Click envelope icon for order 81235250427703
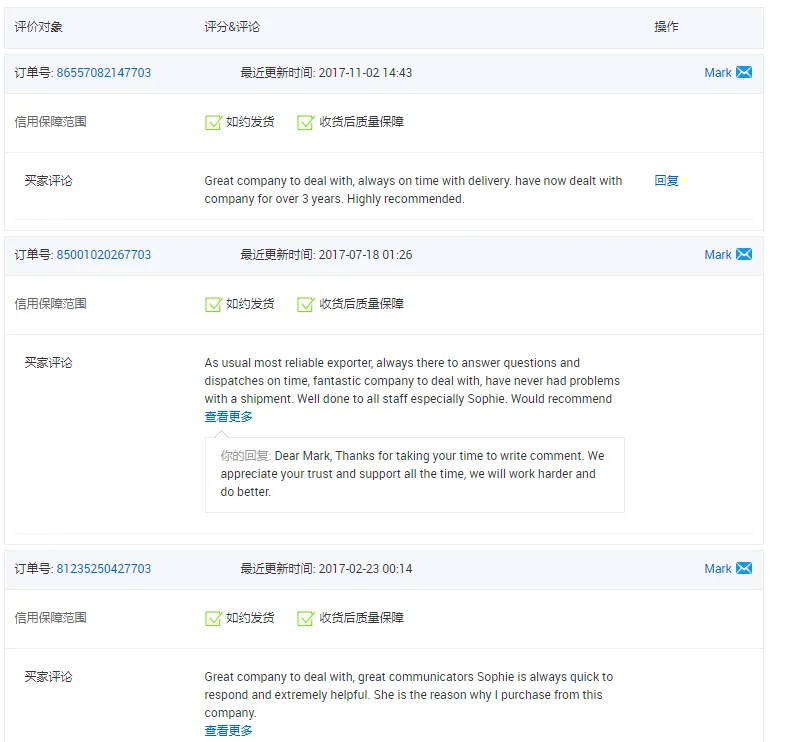Image resolution: width=792 pixels, height=742 pixels. [x=744, y=569]
